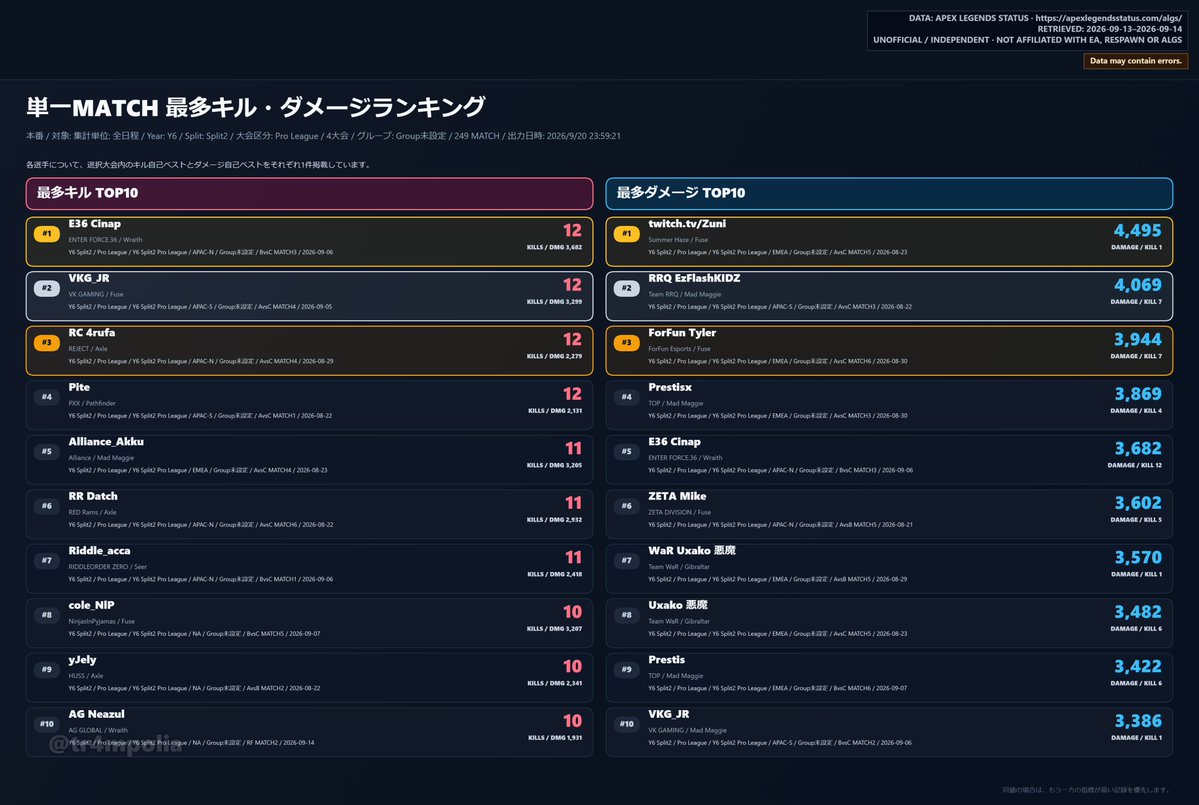This screenshot has height=805, width=1199.
Task: Click the 'Data may contain errors.' badge
Action: tap(1136, 60)
